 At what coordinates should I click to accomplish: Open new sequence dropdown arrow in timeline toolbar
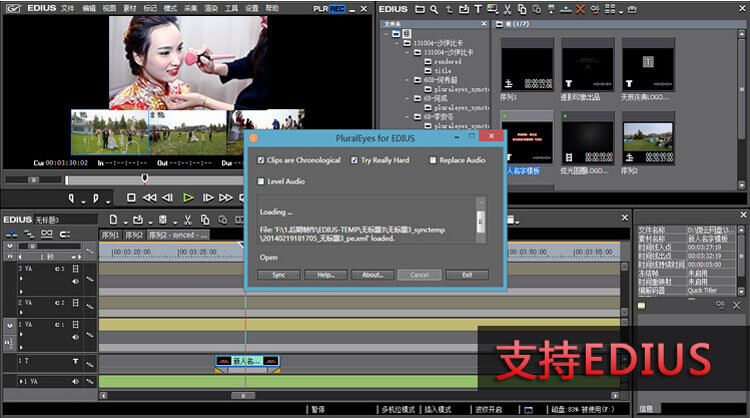(125, 223)
